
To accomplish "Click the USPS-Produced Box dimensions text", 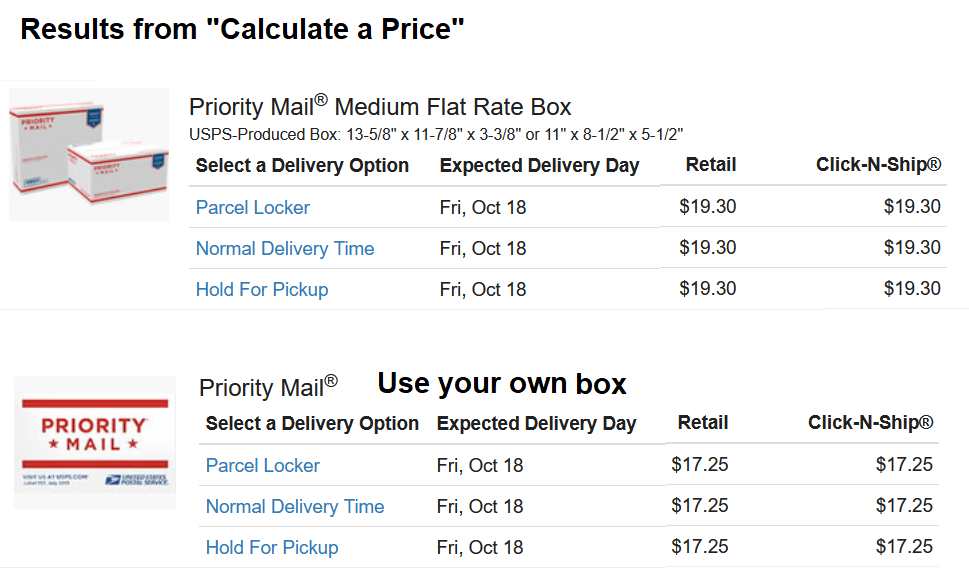I will 436,134.
